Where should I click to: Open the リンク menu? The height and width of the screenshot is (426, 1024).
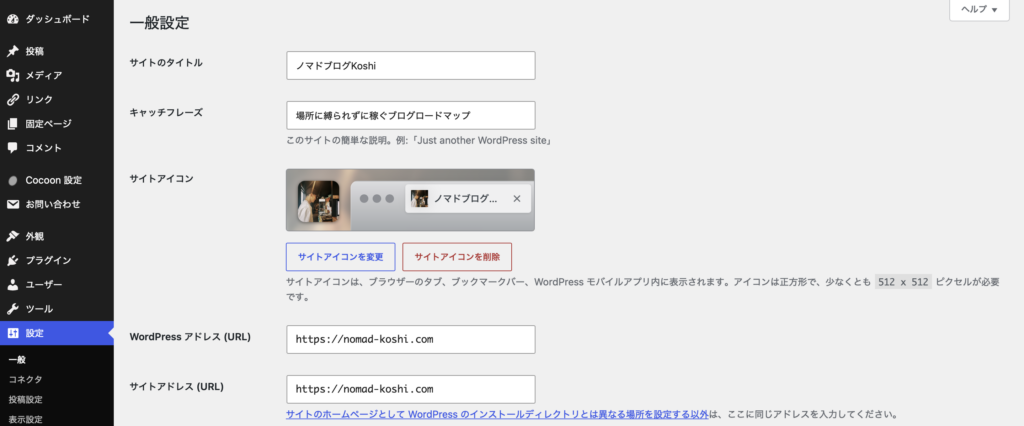(57, 100)
